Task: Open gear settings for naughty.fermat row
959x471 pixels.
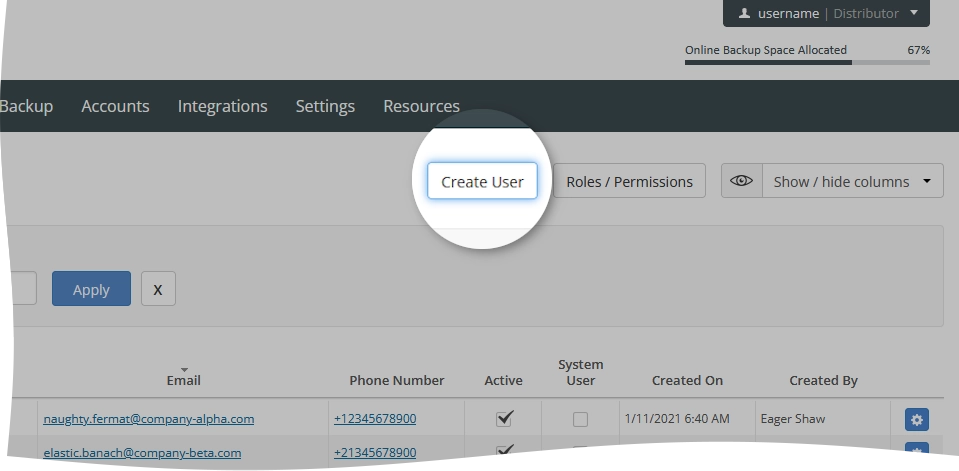Action: coord(917,420)
